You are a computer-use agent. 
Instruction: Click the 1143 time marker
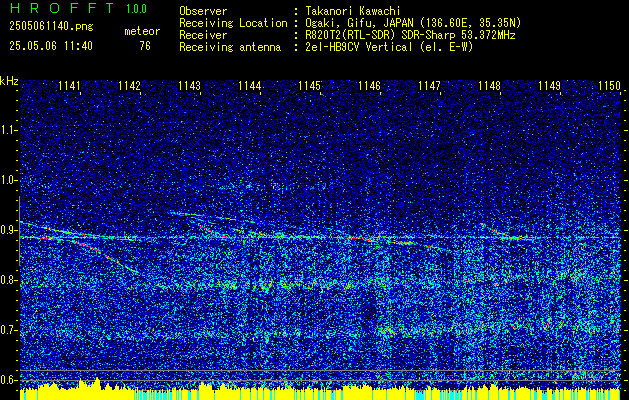pos(189,86)
